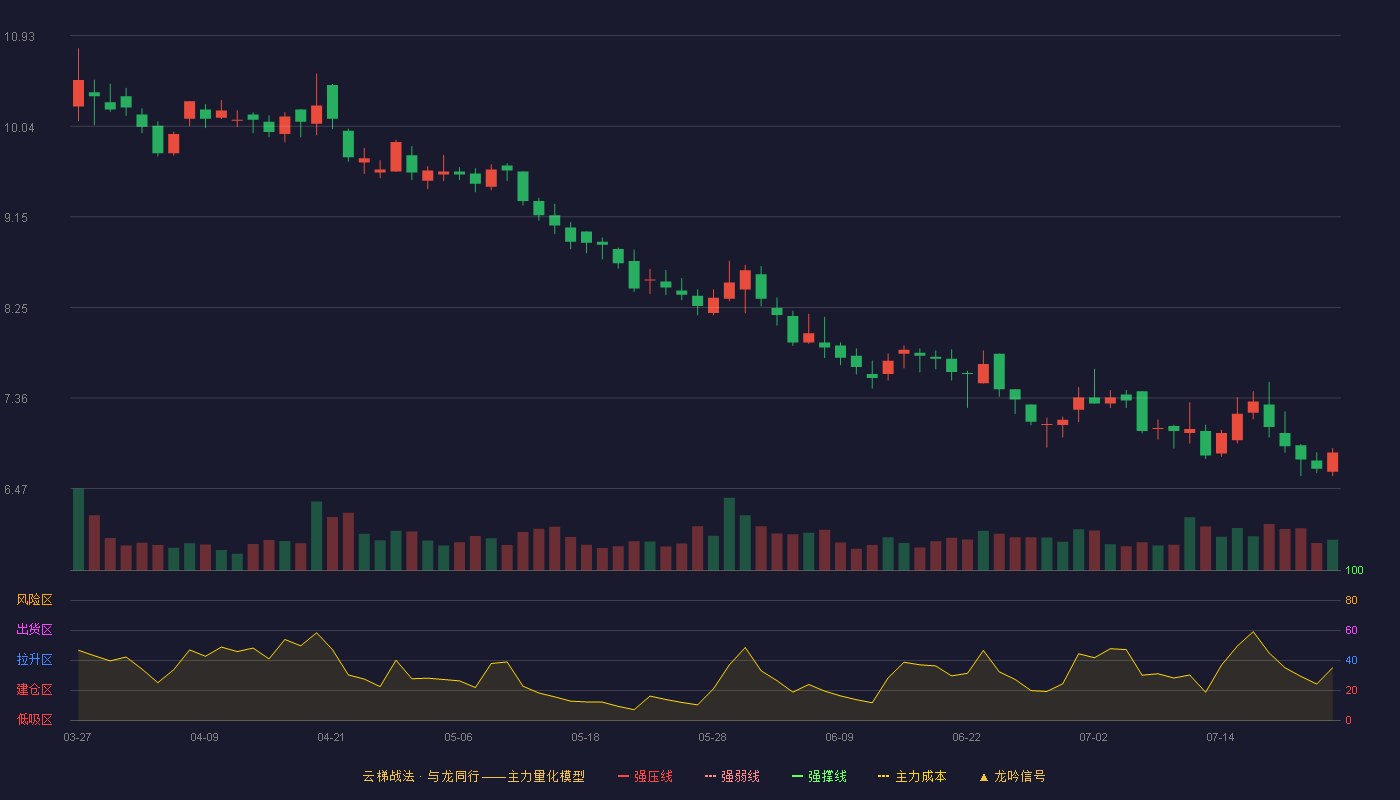Click the magenta 60 indicator axis value
The height and width of the screenshot is (800, 1400).
[x=1351, y=631]
